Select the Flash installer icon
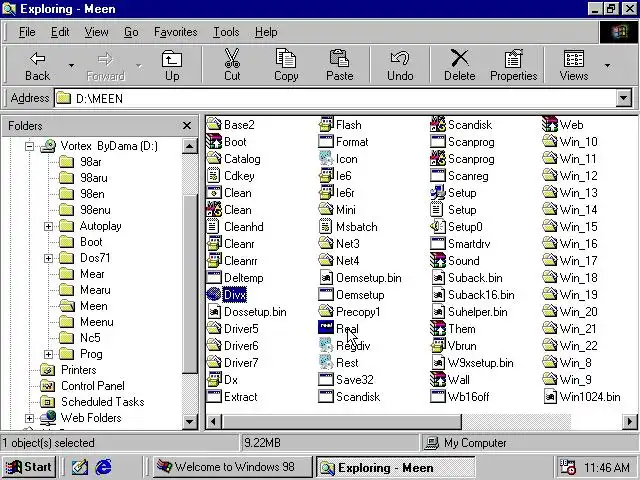640x480 pixels. (326, 124)
